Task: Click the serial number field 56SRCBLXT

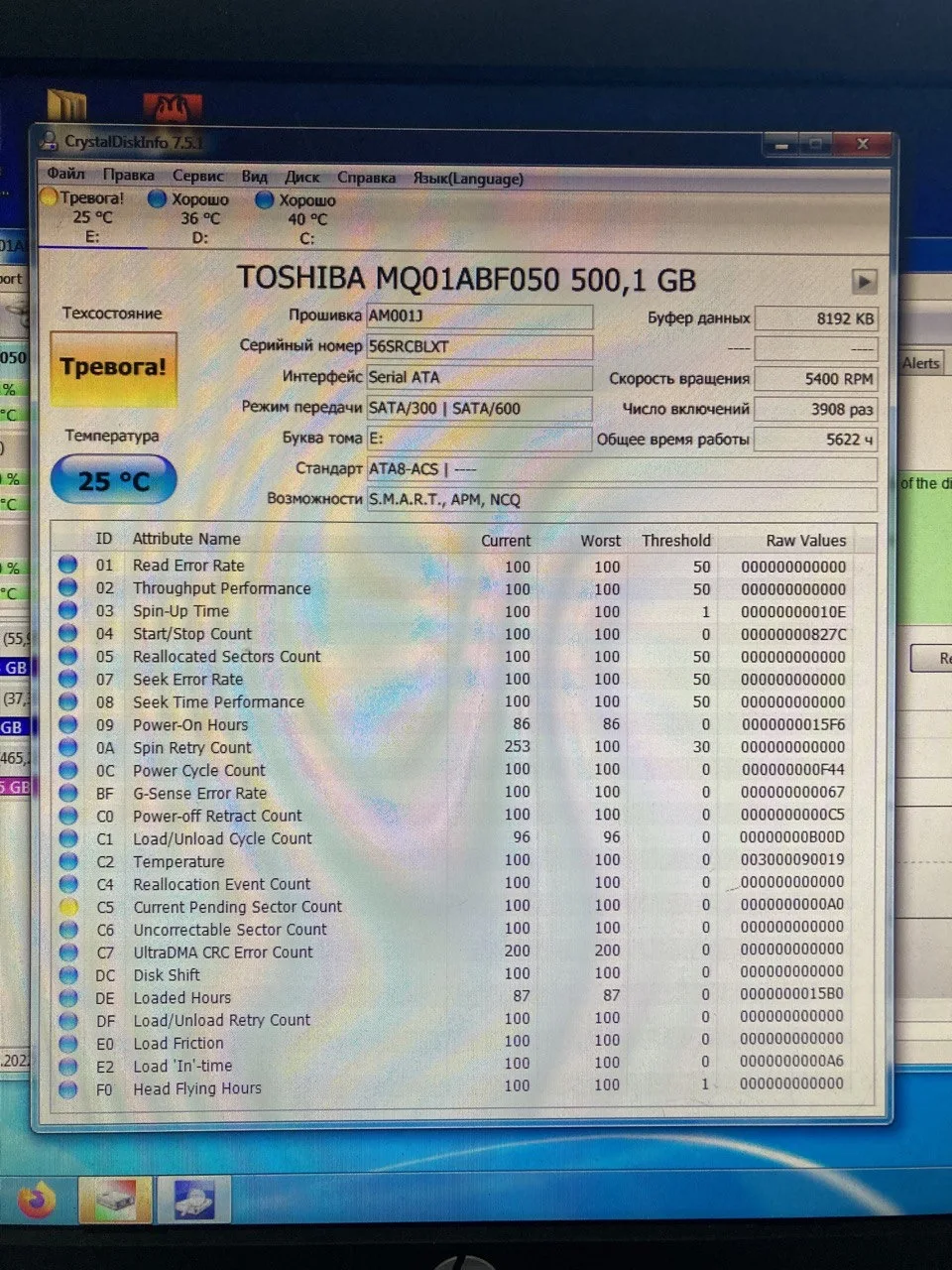Action: pyautogui.click(x=480, y=346)
